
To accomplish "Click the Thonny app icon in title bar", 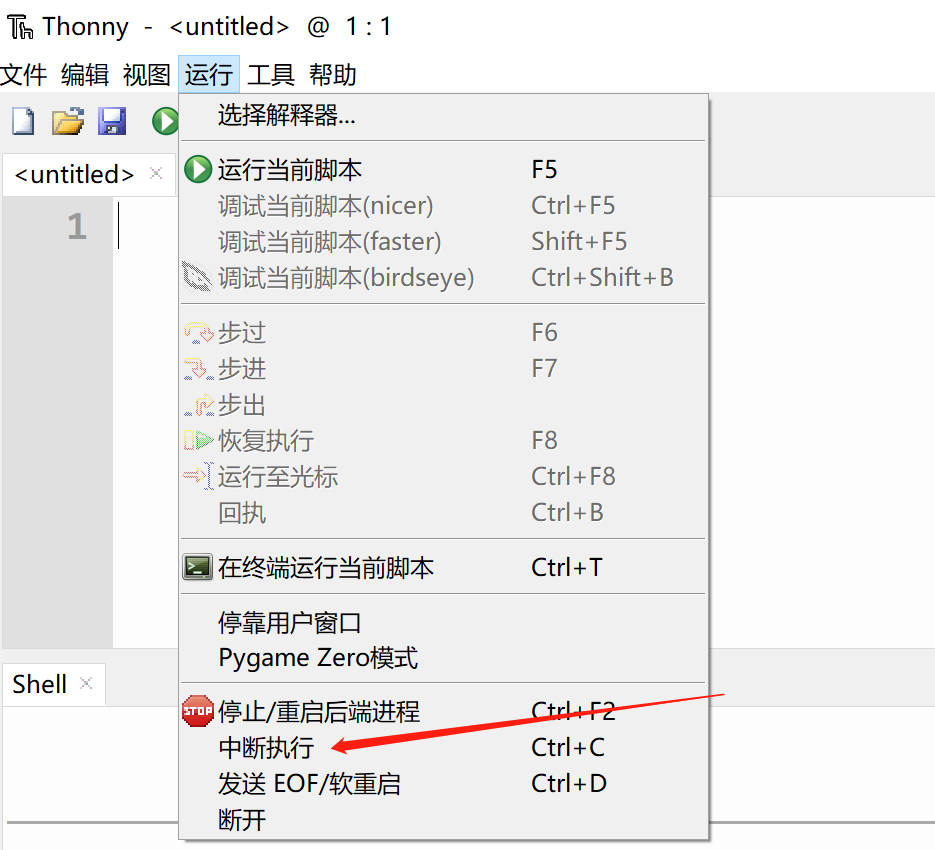I will click(x=20, y=27).
